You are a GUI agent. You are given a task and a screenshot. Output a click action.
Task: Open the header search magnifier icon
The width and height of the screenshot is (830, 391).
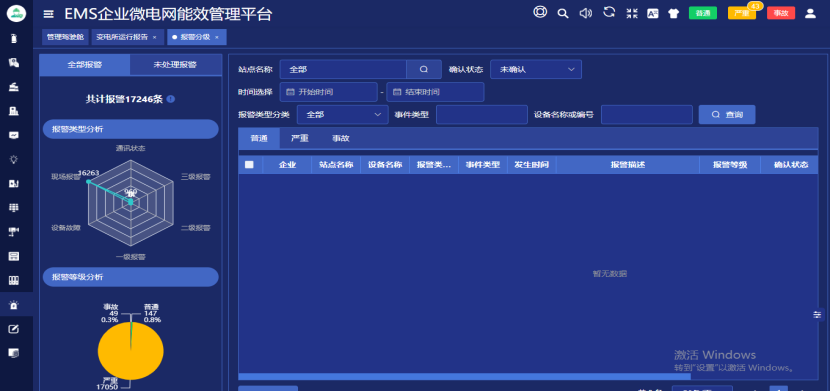coord(563,13)
